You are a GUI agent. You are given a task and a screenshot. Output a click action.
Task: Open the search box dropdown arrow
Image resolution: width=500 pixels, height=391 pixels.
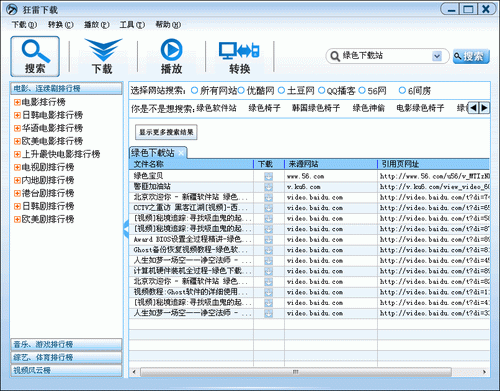point(437,56)
